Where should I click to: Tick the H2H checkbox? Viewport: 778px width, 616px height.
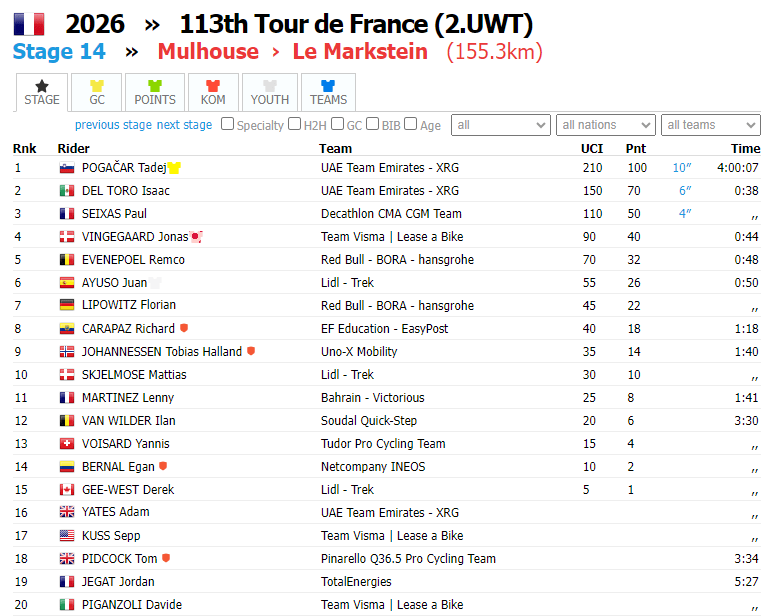click(x=295, y=123)
